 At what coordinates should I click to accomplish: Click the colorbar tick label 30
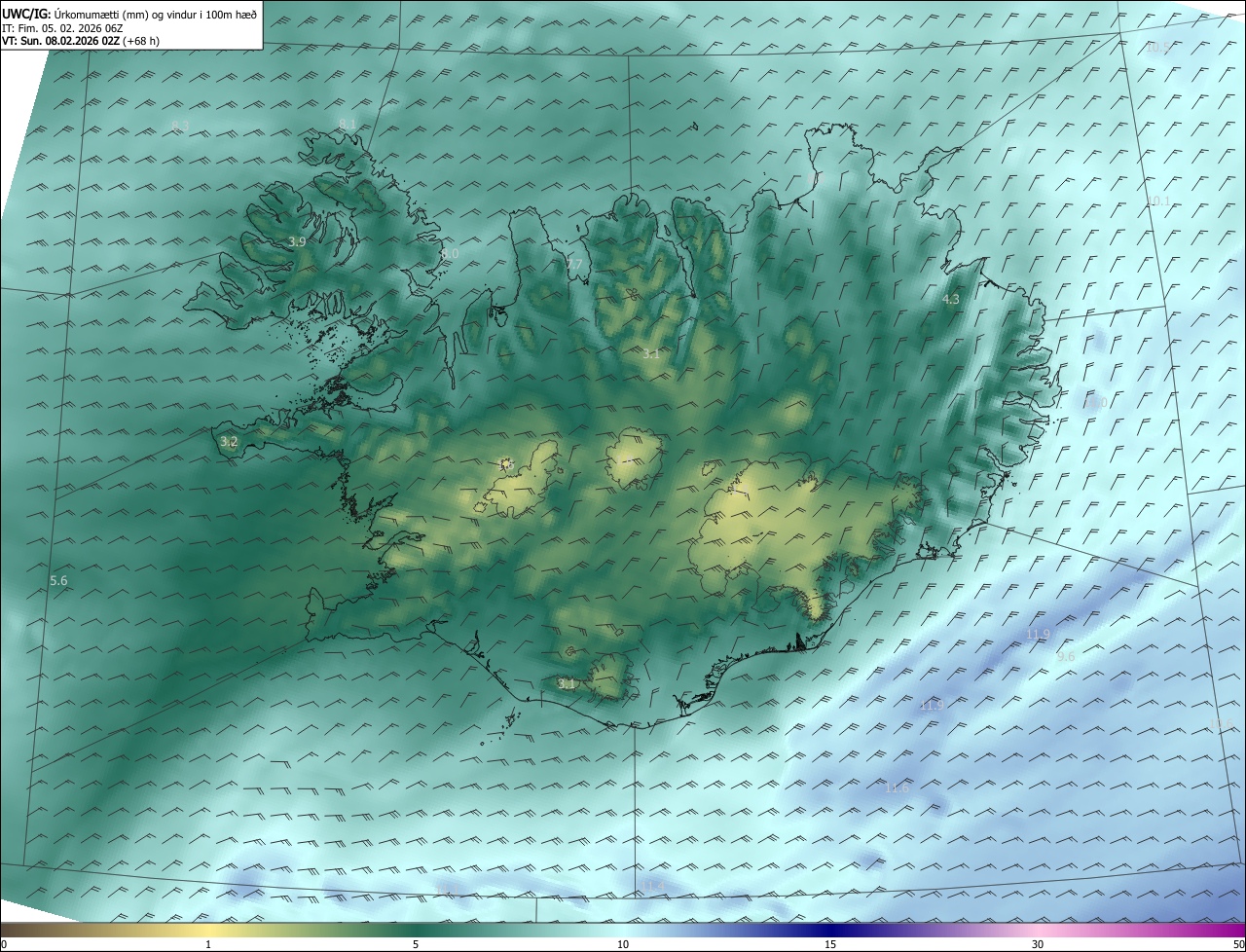[1038, 945]
